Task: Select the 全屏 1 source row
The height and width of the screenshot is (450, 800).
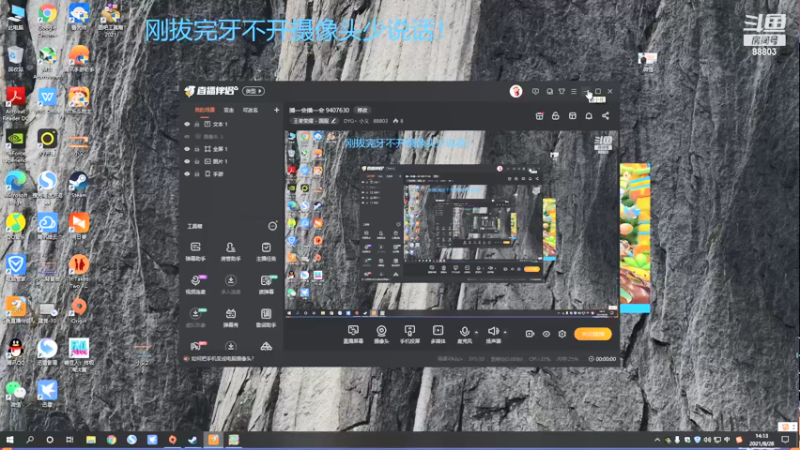Action: (x=231, y=149)
